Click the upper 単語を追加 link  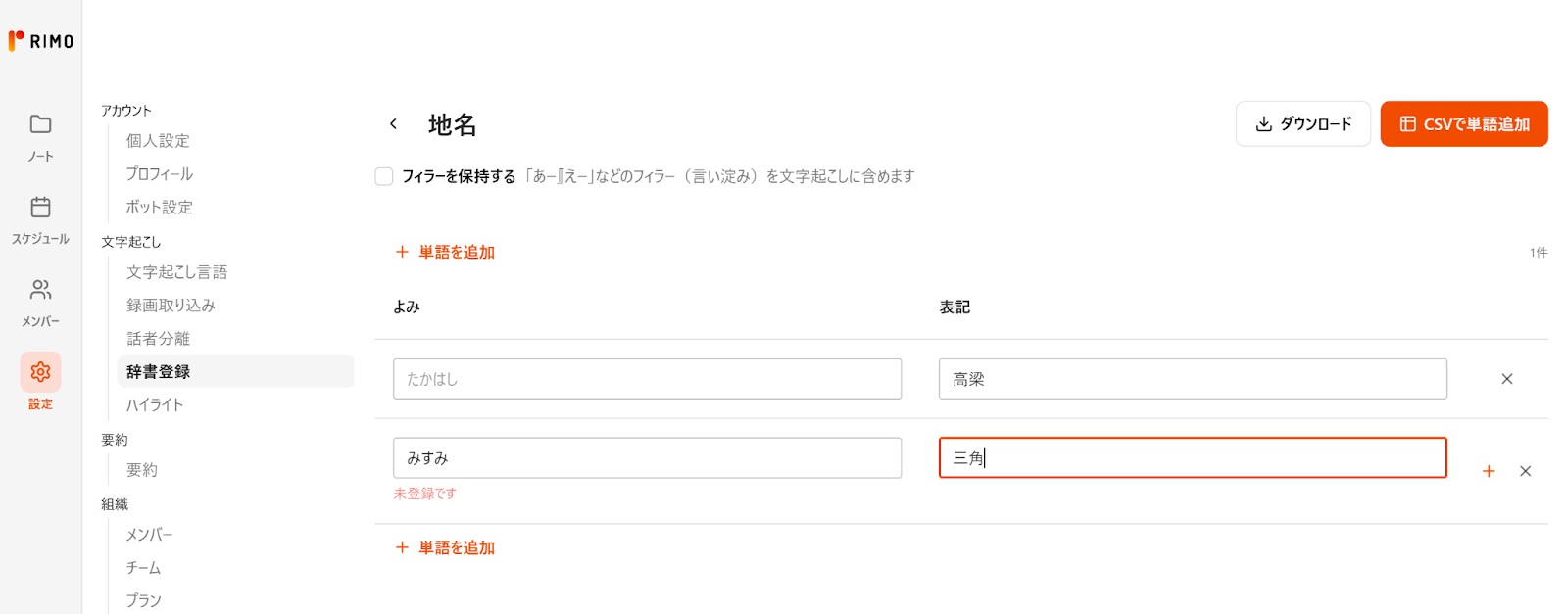(x=444, y=252)
